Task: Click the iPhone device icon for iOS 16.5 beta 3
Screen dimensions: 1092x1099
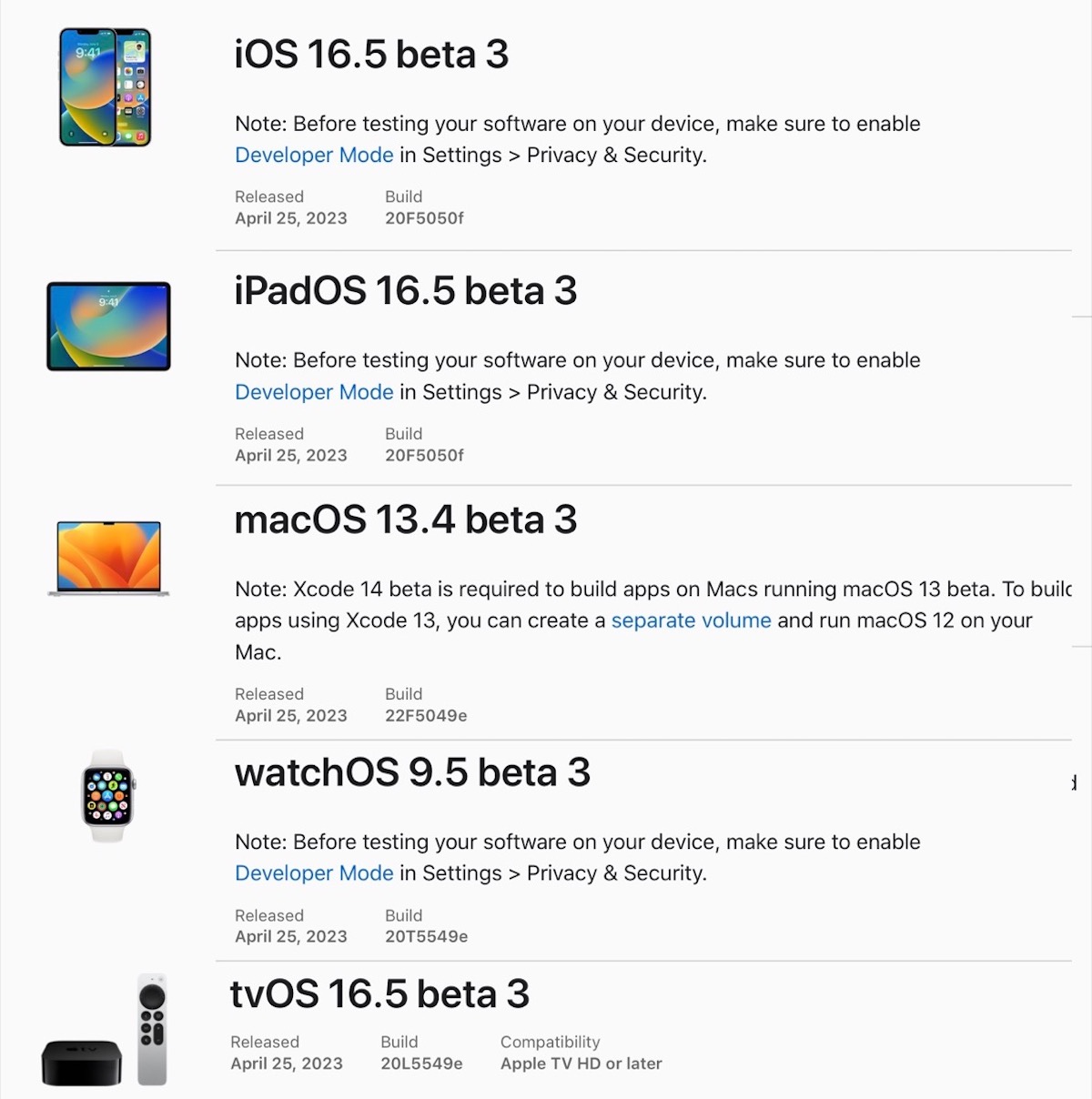Action: click(105, 86)
